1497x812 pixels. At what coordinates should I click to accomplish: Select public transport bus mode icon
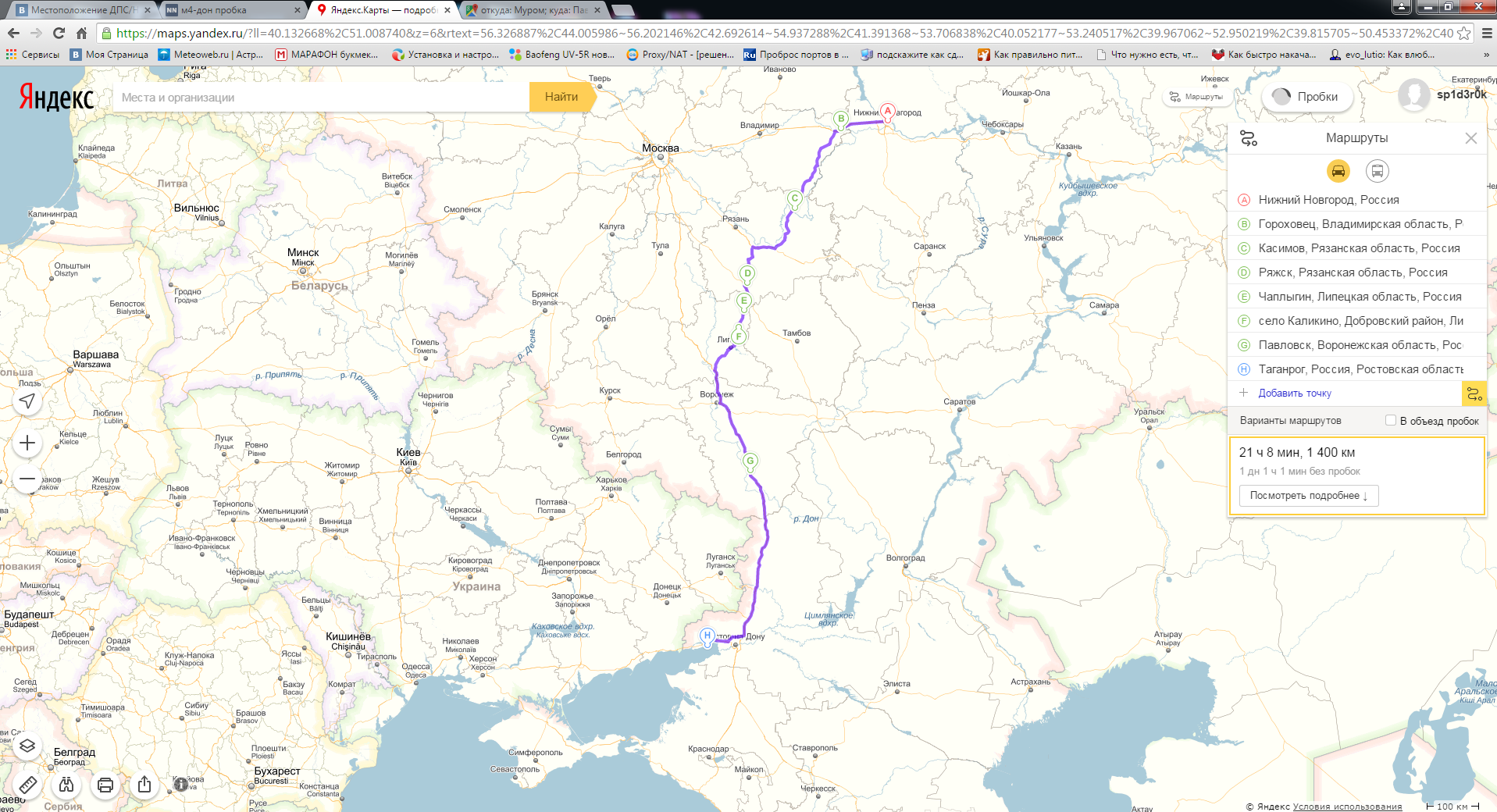1377,171
